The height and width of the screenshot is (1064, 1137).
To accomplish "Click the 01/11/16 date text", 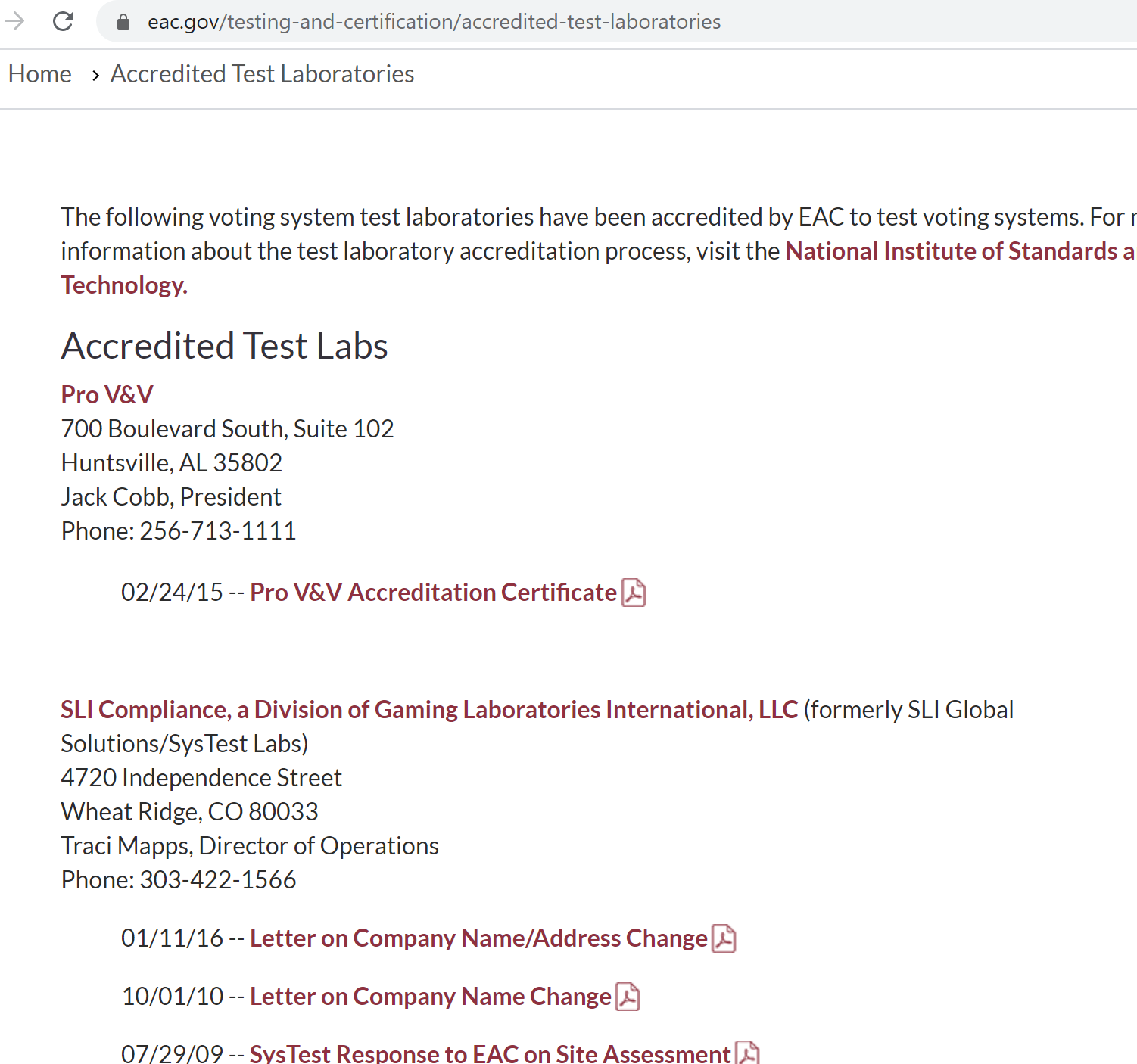I will tap(173, 938).
